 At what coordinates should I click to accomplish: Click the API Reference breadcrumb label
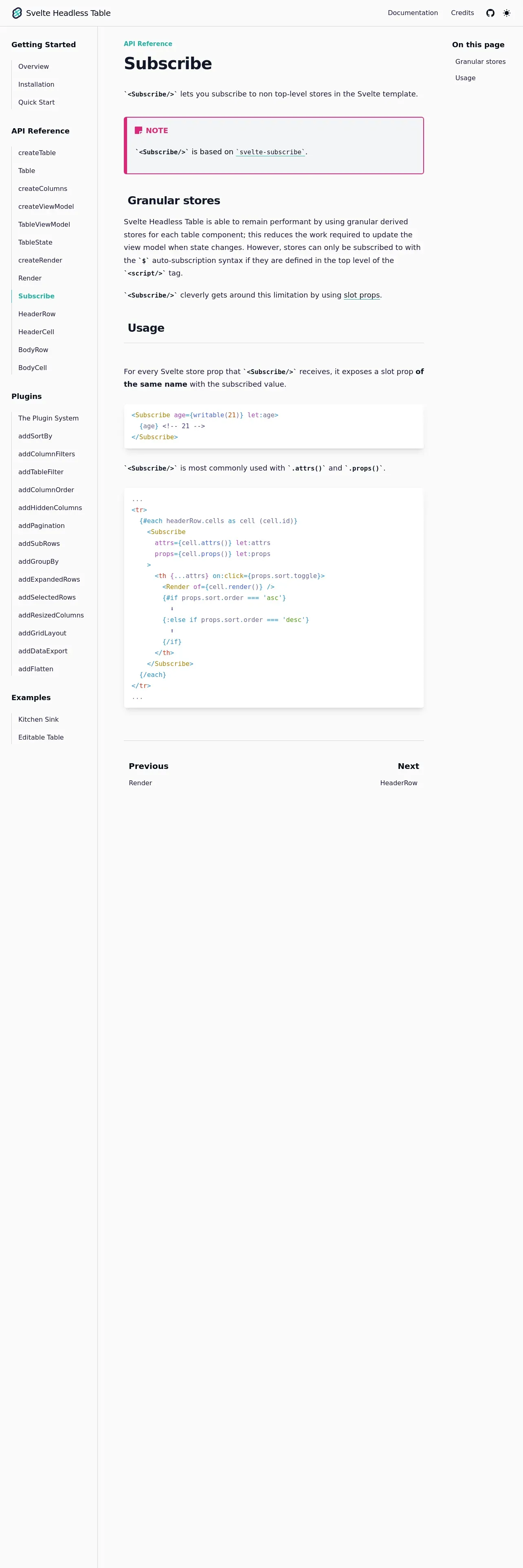coord(148,44)
